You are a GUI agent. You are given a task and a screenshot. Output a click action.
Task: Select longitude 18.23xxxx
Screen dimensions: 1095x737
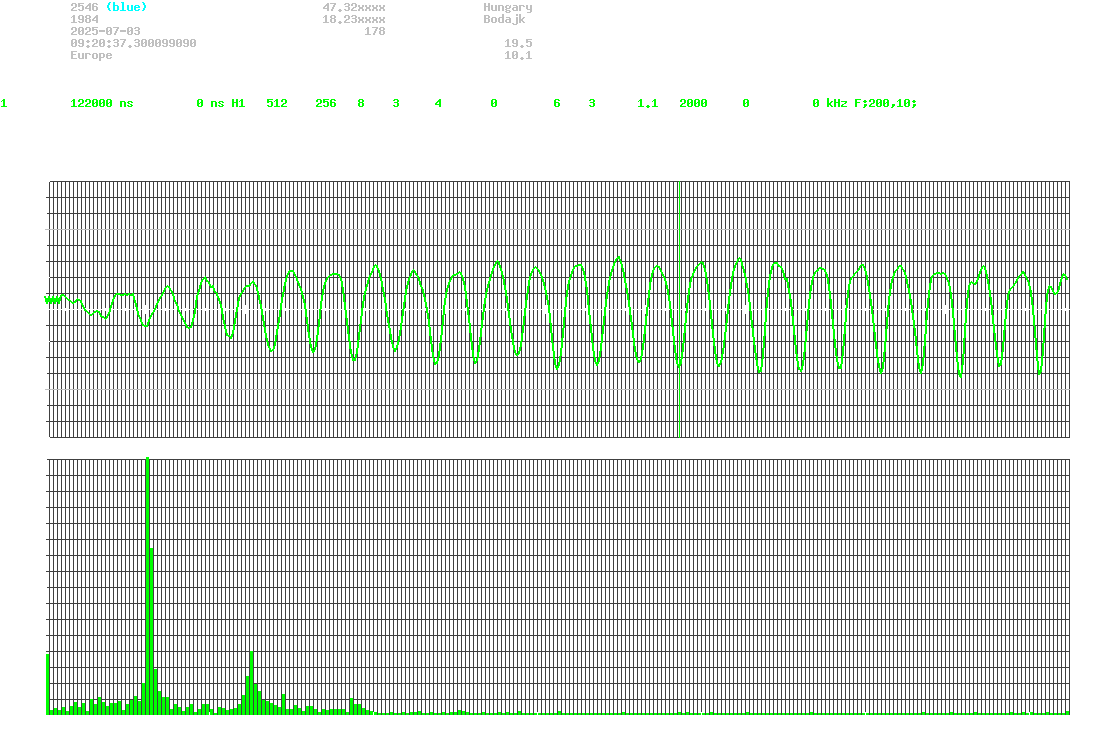[x=353, y=19]
